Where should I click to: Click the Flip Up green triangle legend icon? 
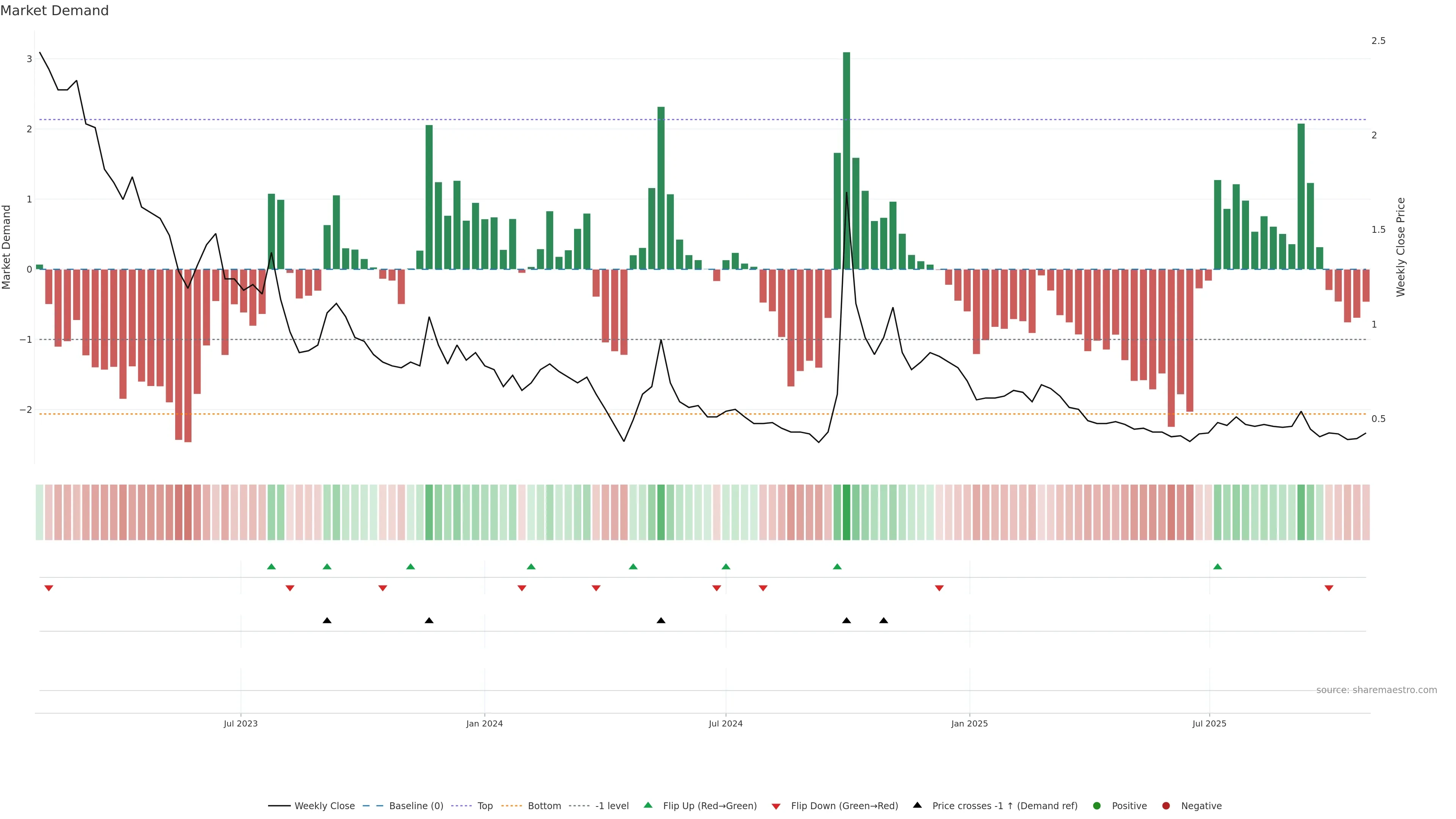(x=648, y=805)
